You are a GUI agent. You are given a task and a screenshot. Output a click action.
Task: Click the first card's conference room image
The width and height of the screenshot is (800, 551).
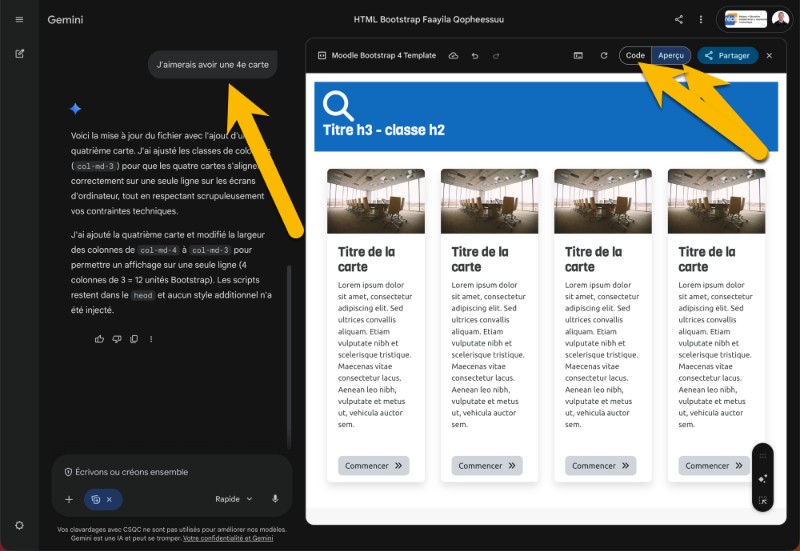coord(376,201)
